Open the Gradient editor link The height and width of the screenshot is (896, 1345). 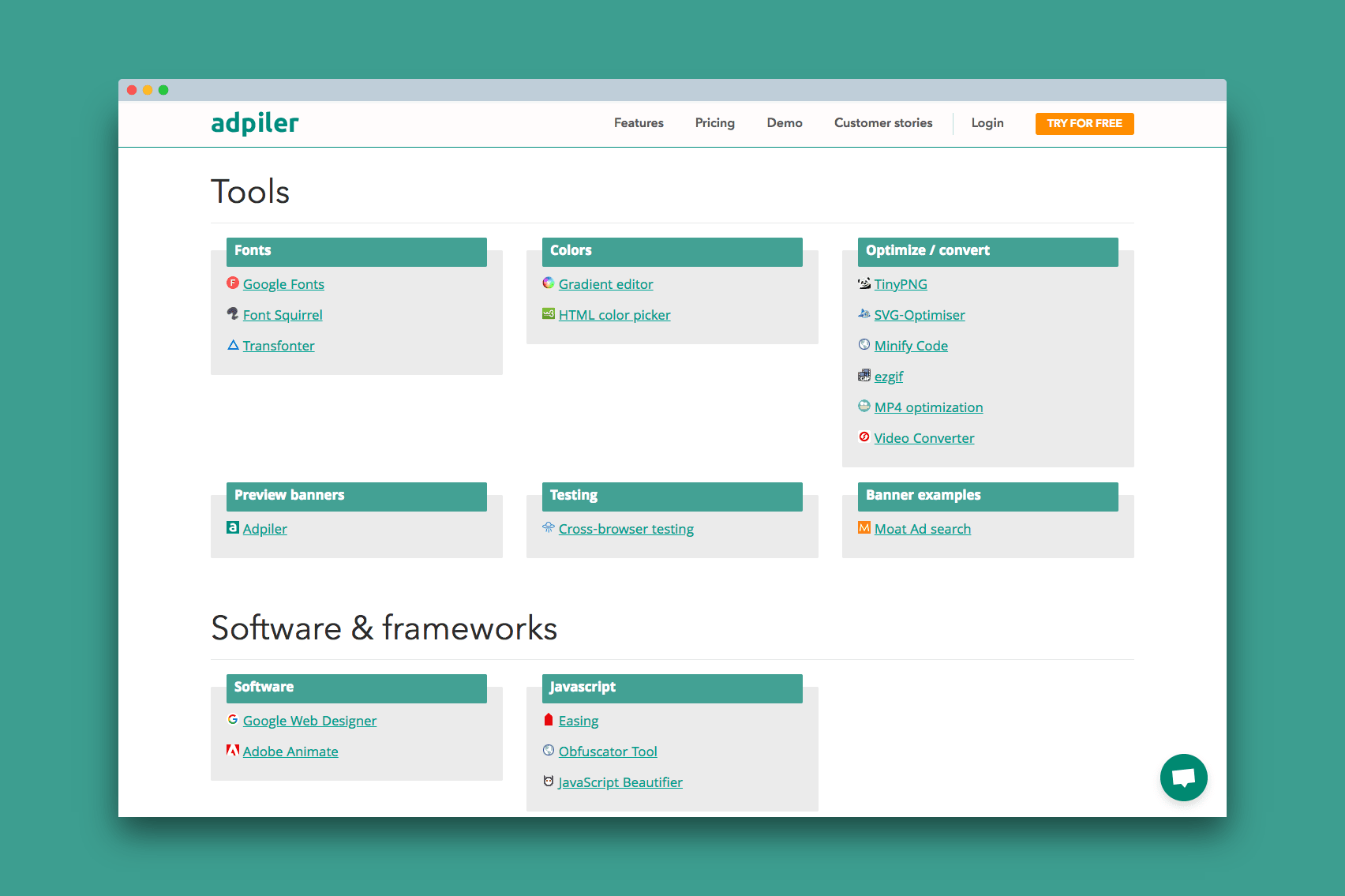605,284
